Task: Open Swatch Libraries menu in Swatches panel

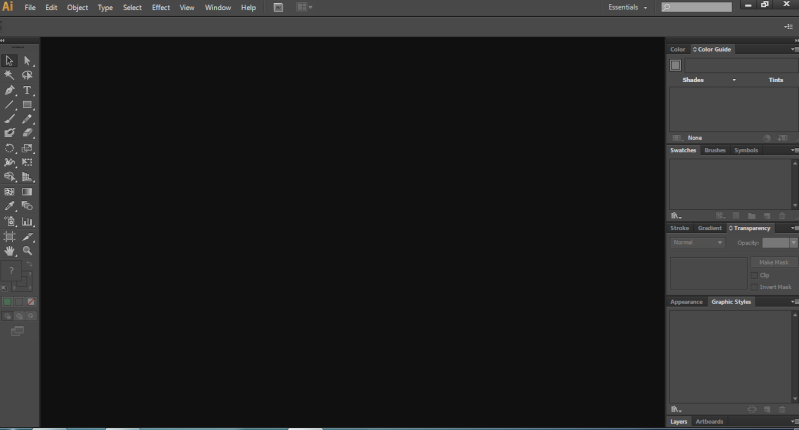Action: pyautogui.click(x=676, y=216)
